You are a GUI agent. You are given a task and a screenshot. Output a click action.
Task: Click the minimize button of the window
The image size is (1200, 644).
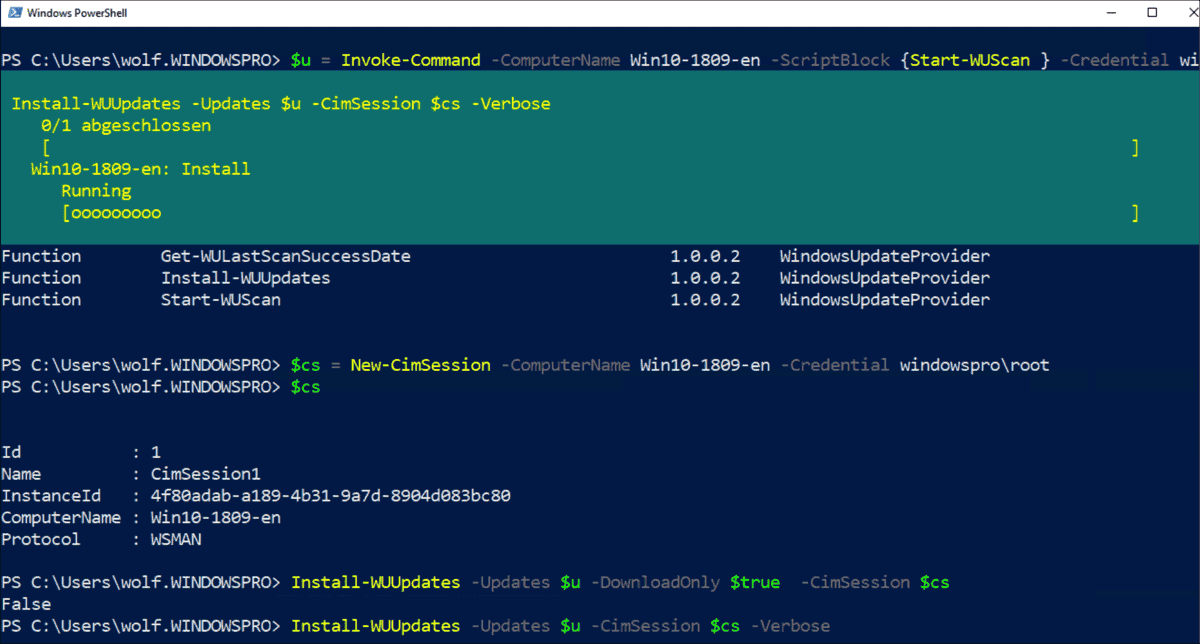1112,11
